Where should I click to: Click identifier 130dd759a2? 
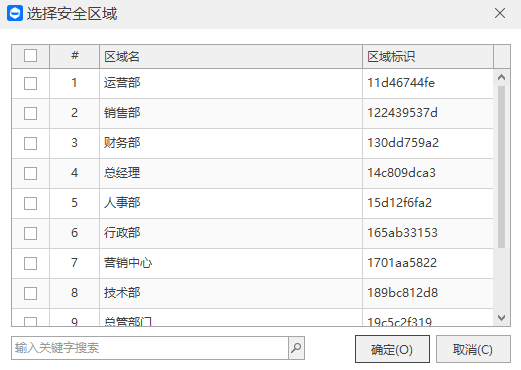tap(403, 143)
